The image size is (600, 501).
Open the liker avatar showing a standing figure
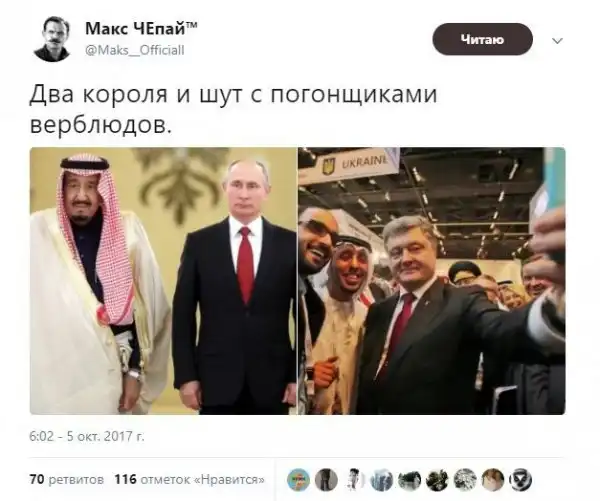326,480
